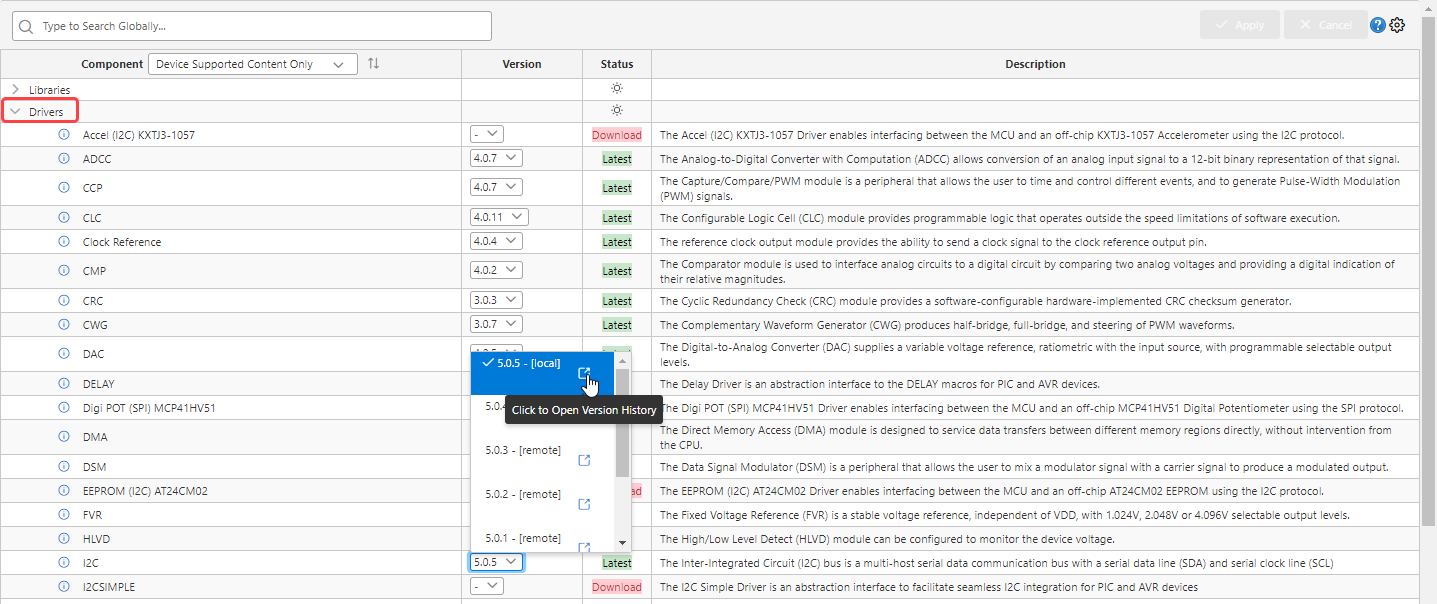Click the Cancel button
Viewport: 1437px width, 604px height.
click(x=1324, y=25)
